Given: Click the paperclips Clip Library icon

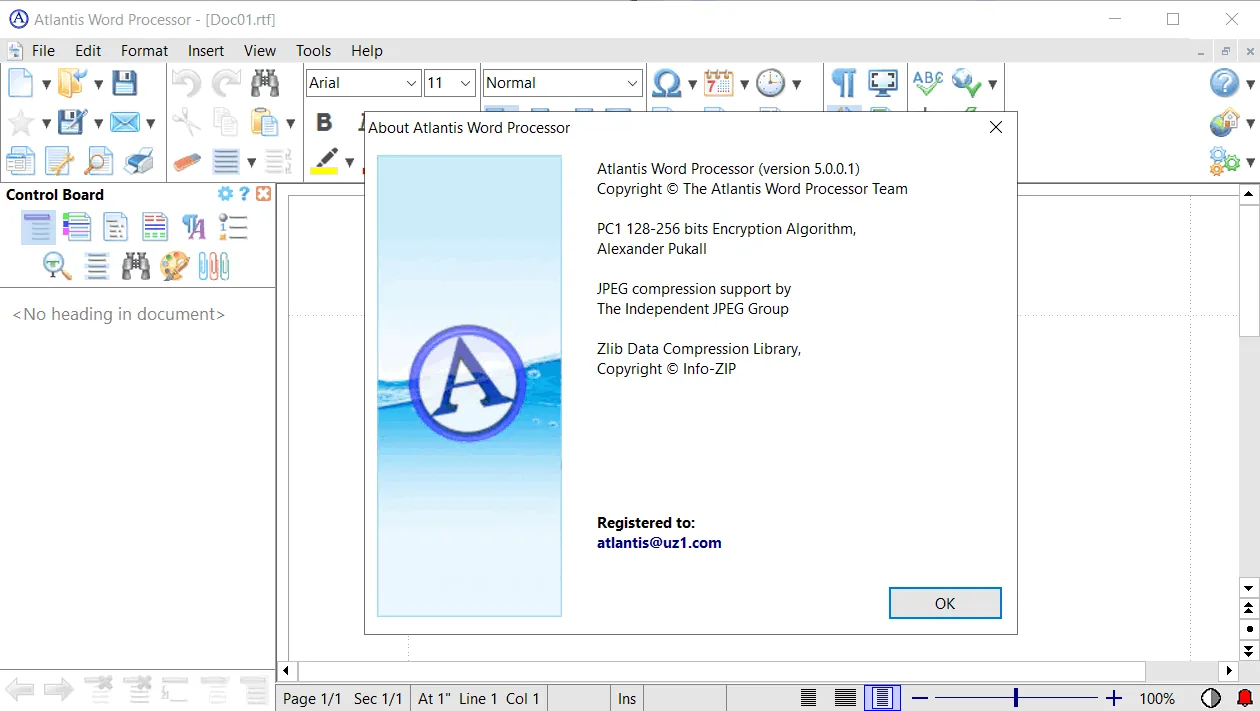Looking at the screenshot, I should 214,265.
